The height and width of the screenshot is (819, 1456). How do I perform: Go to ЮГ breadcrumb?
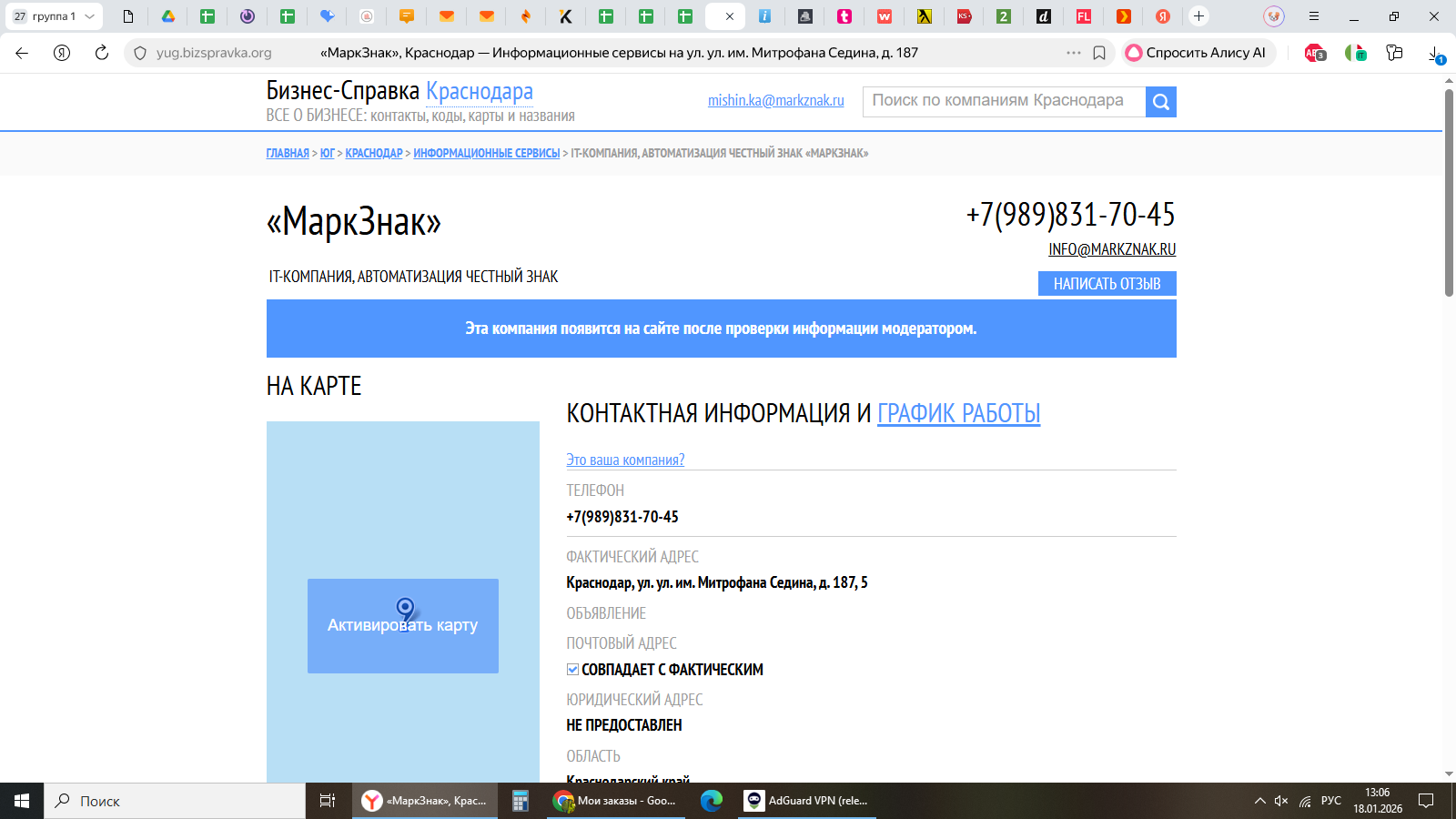click(328, 153)
